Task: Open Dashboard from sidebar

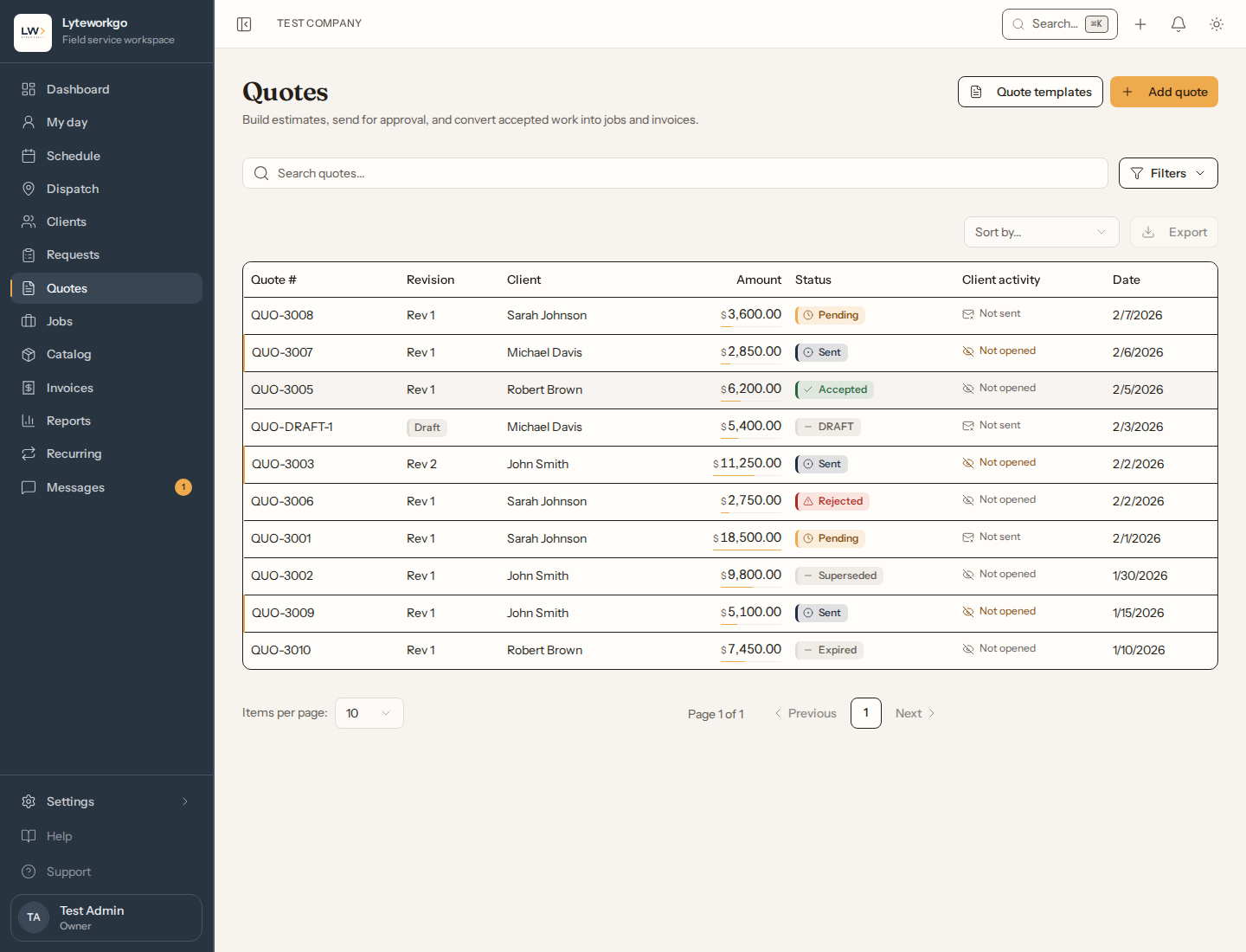Action: coord(106,89)
